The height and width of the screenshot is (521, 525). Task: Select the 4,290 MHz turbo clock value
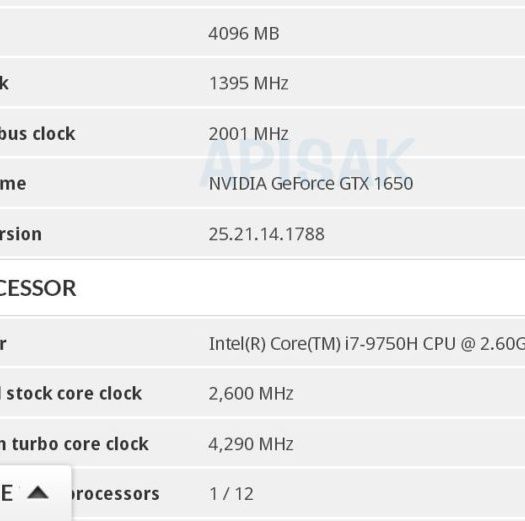click(x=251, y=444)
